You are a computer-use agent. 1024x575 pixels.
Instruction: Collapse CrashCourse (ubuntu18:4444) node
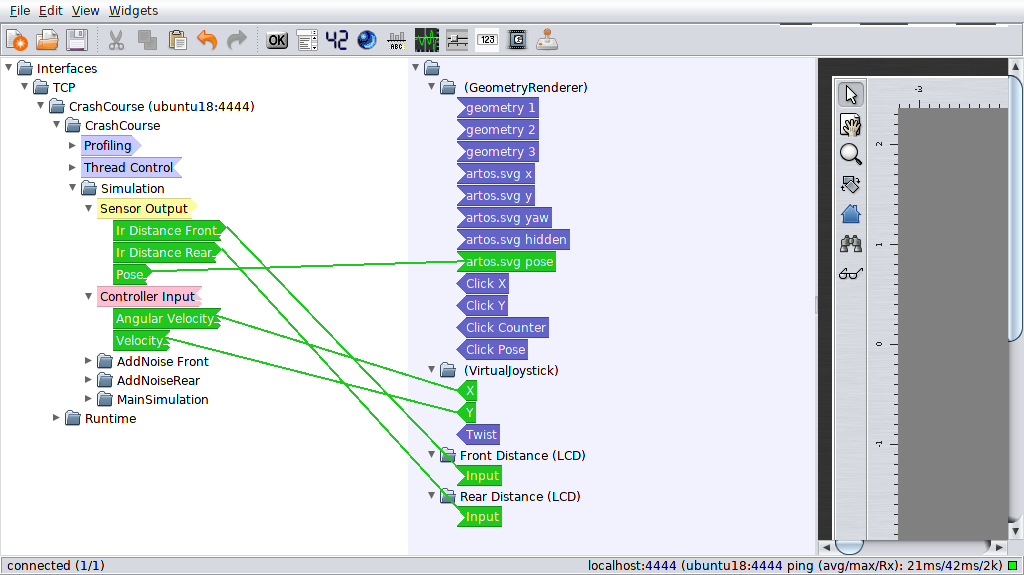click(40, 105)
